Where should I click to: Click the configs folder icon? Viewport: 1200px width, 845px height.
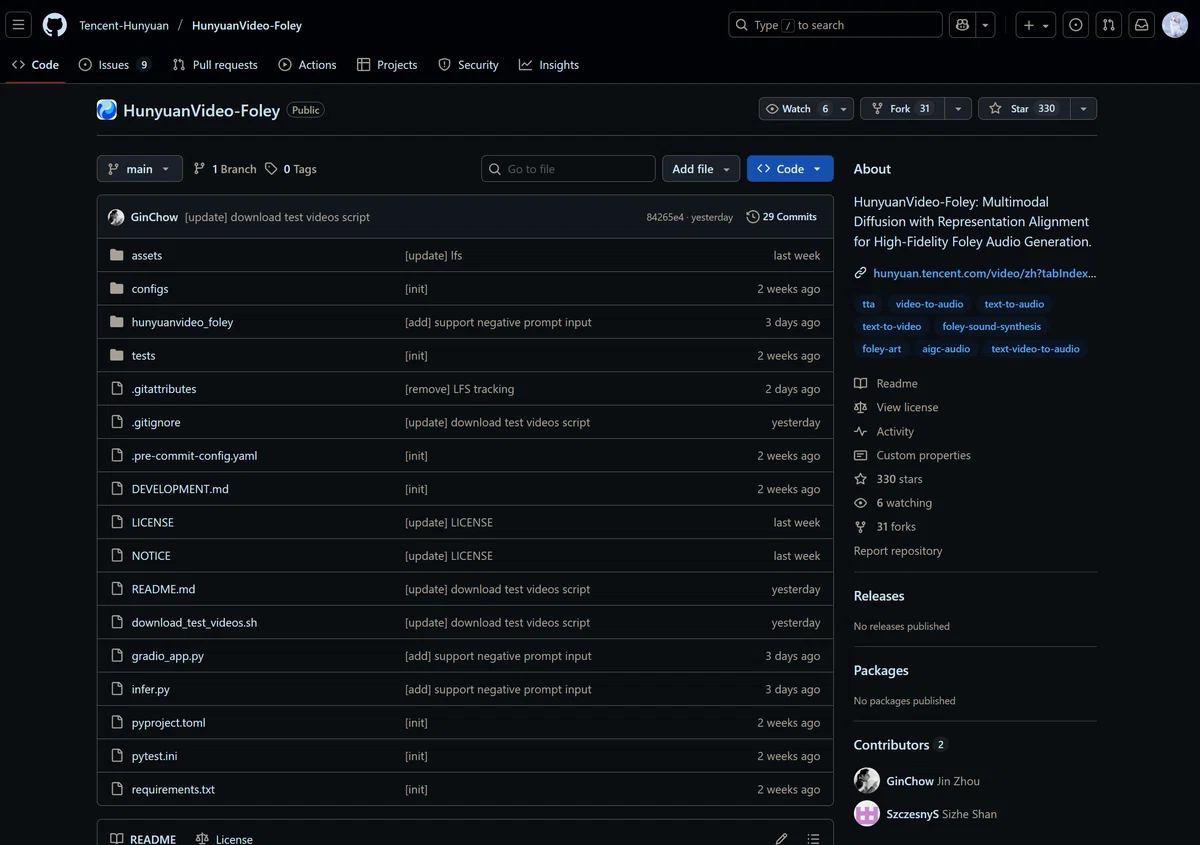117,289
